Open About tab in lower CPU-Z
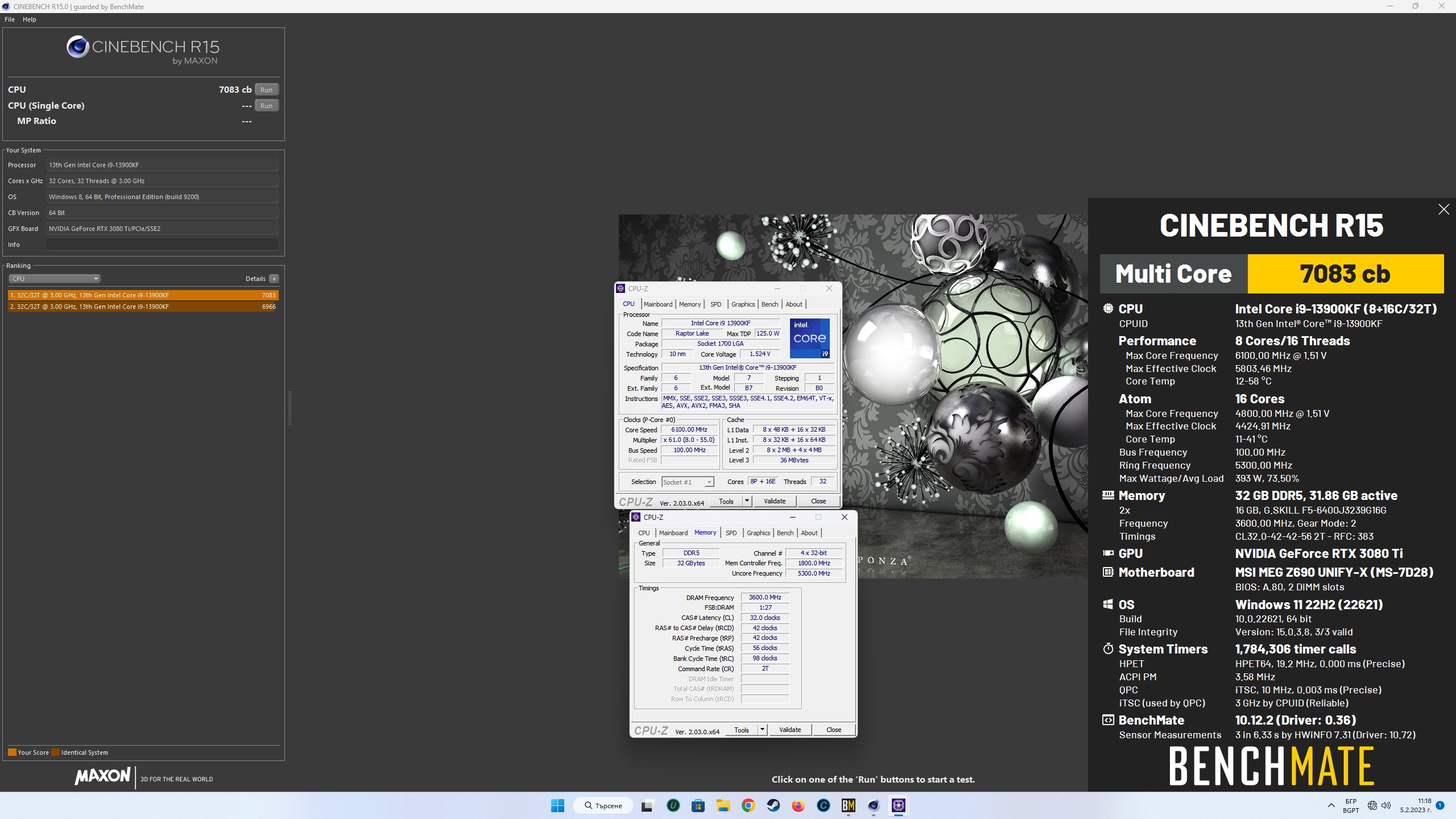The height and width of the screenshot is (819, 1456). pos(809,533)
